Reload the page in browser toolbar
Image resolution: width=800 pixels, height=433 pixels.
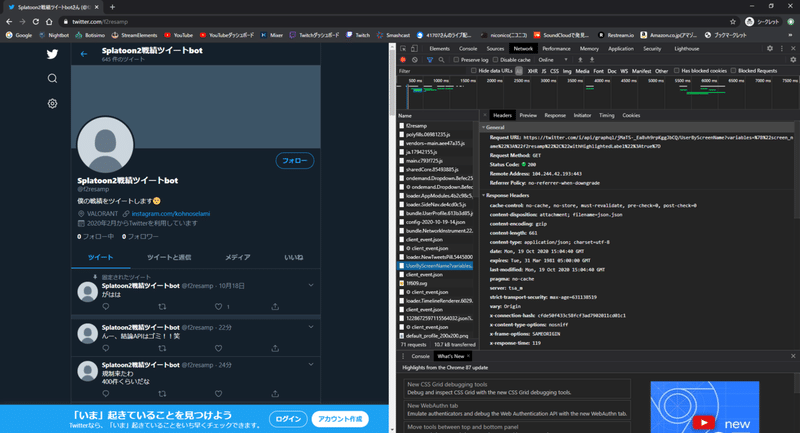[x=36, y=21]
